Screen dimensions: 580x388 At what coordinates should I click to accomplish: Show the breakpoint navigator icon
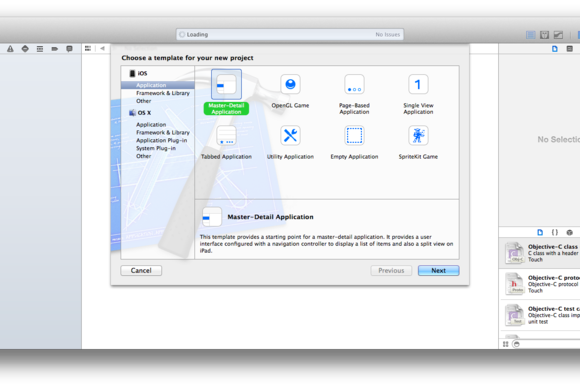coord(55,49)
